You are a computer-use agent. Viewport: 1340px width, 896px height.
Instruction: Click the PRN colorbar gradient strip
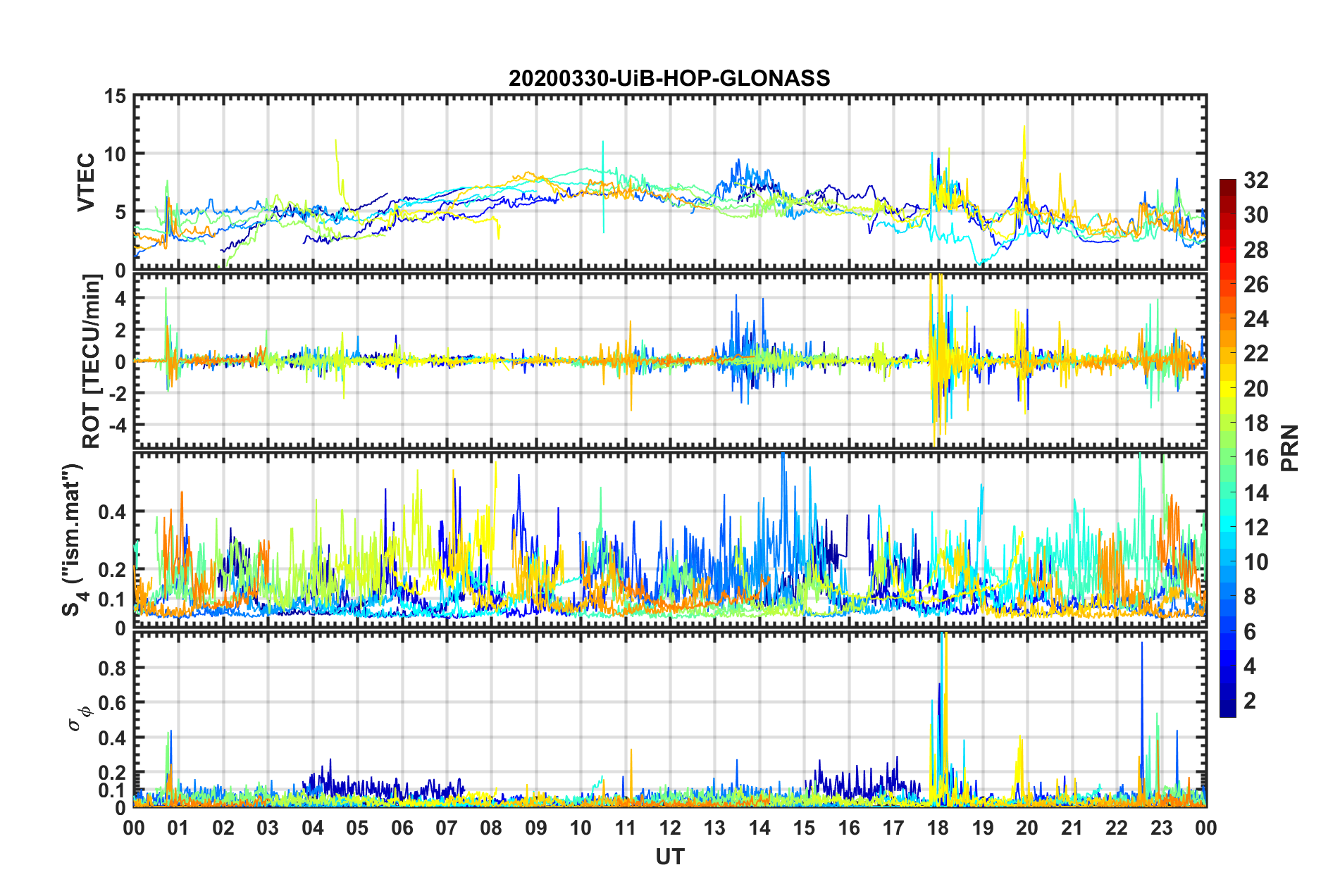point(1228,448)
